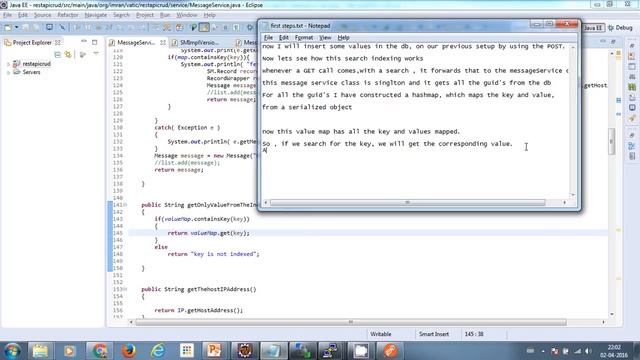Viewport: 640px width, 360px height.
Task: Open PowerPoint from the taskbar
Action: 214,351
